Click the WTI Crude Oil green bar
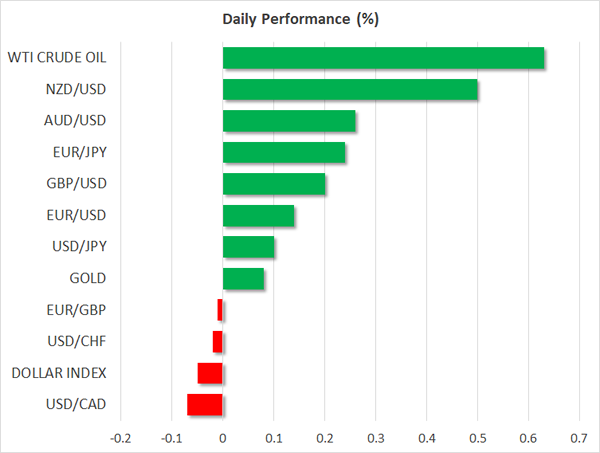 tap(383, 58)
